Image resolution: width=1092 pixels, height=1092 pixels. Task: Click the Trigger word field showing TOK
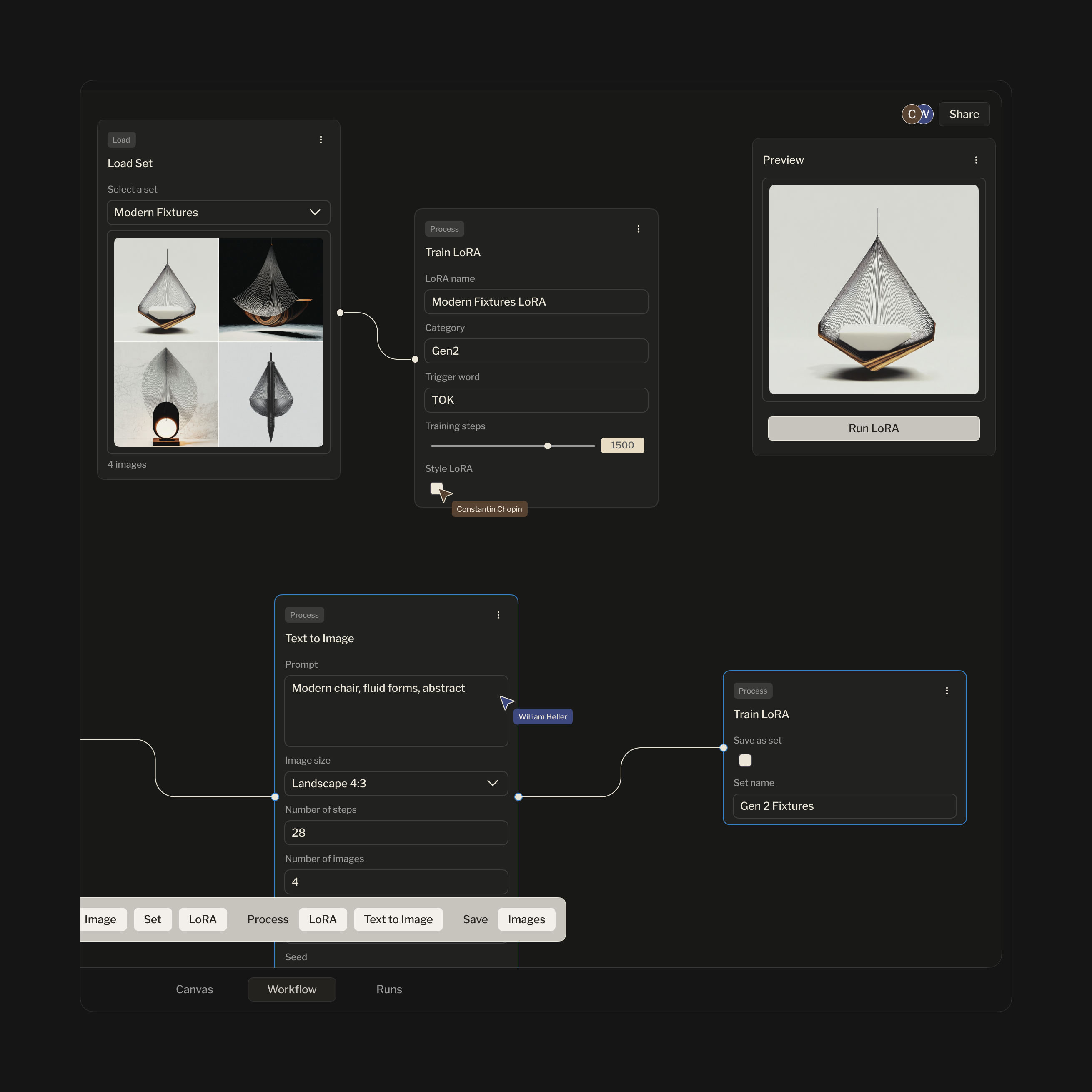coord(536,400)
